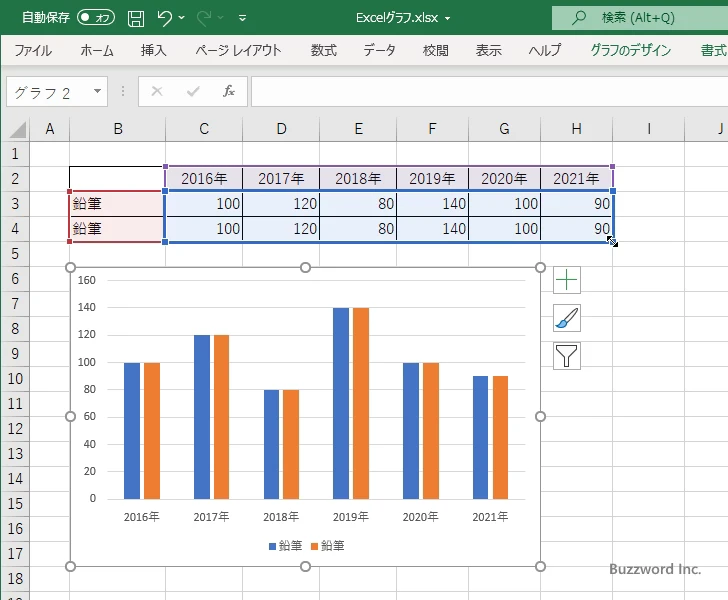Viewport: 728px width, 600px height.
Task: Select column I header
Action: [649, 129]
